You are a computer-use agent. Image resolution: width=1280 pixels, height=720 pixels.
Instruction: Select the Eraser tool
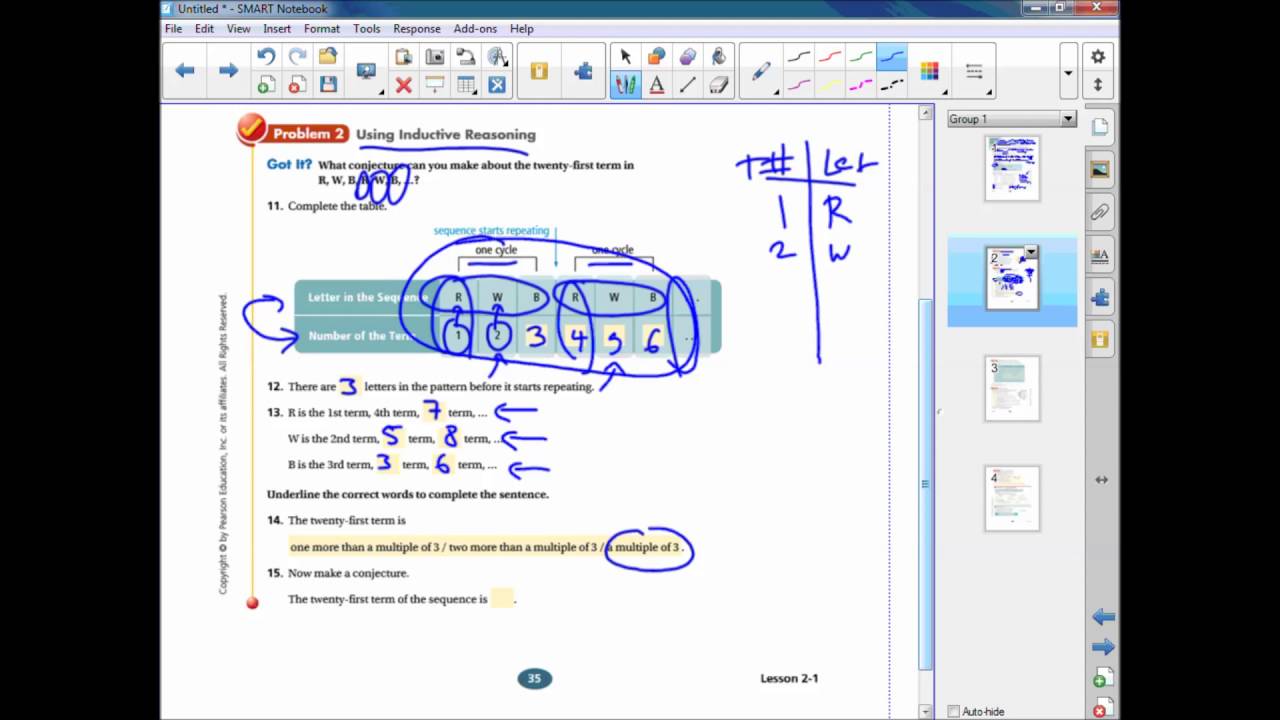pyautogui.click(x=719, y=86)
